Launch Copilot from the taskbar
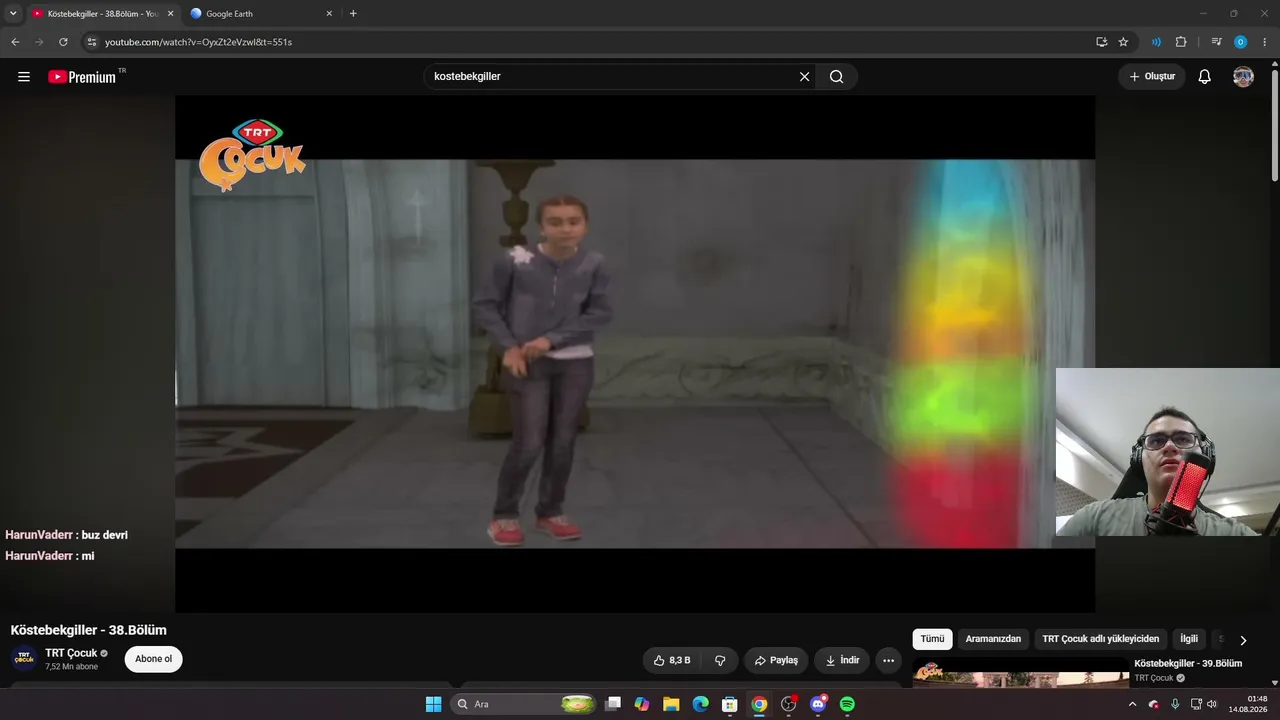Image resolution: width=1280 pixels, height=720 pixels. point(642,704)
